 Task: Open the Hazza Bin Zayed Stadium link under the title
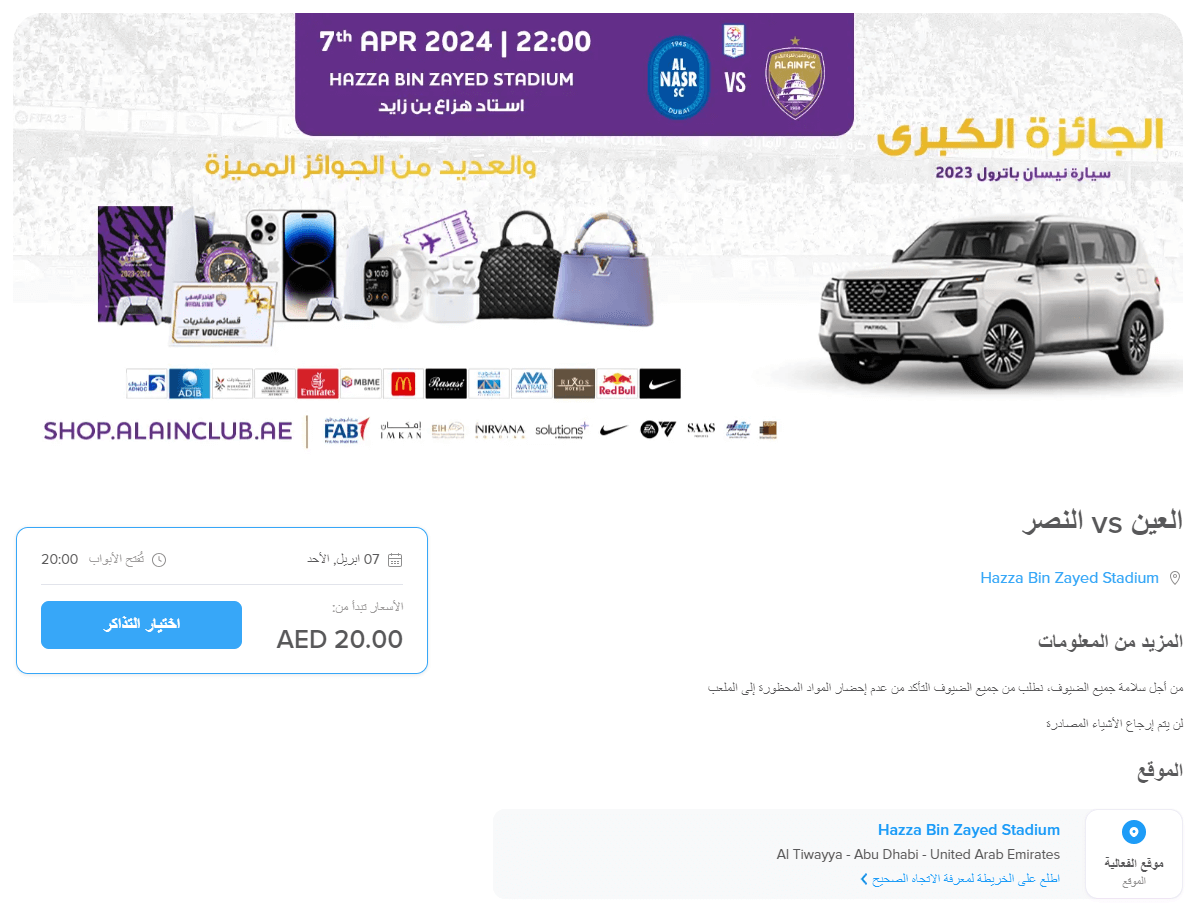point(1069,578)
